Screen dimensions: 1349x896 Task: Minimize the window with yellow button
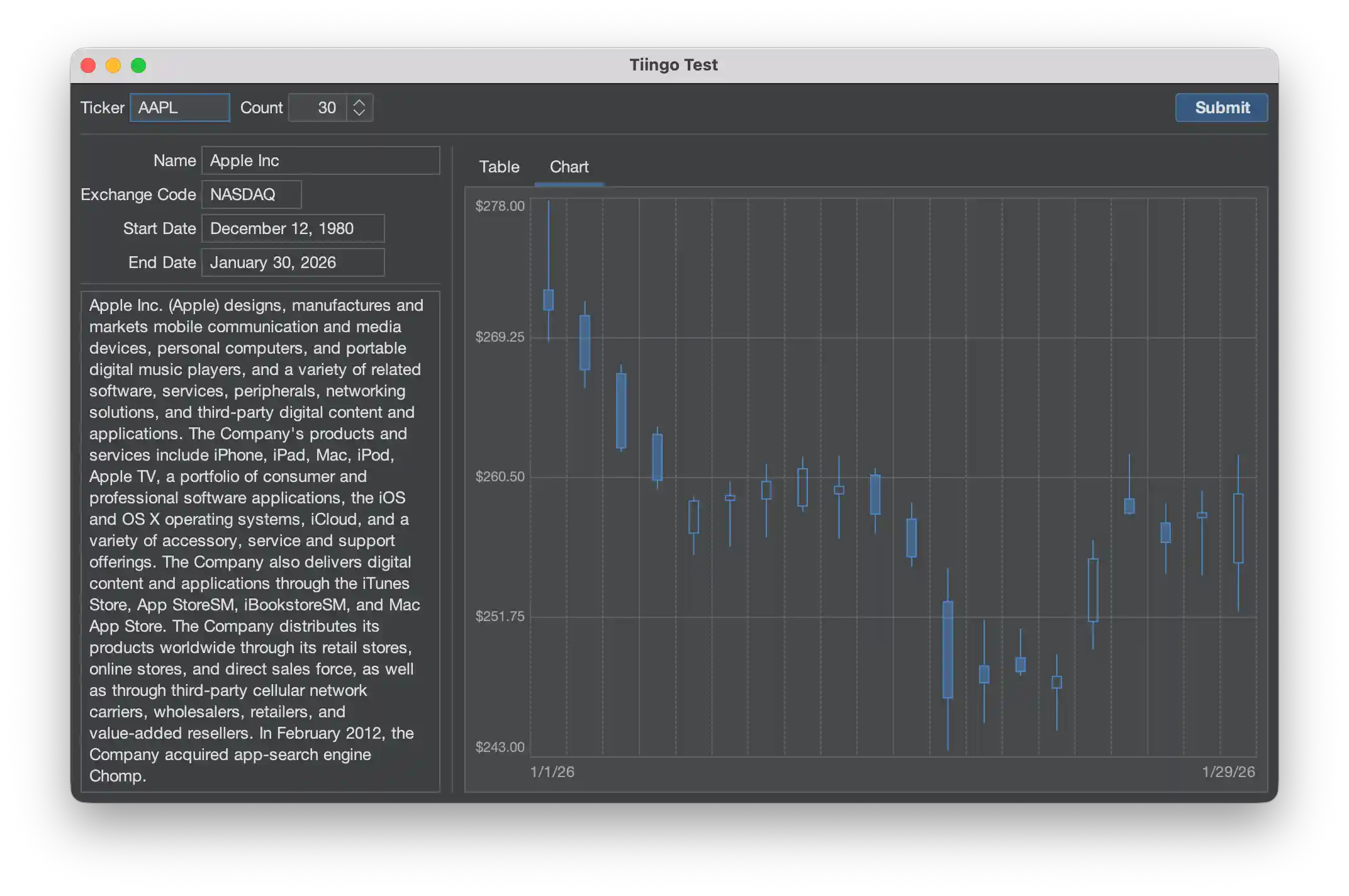click(113, 65)
